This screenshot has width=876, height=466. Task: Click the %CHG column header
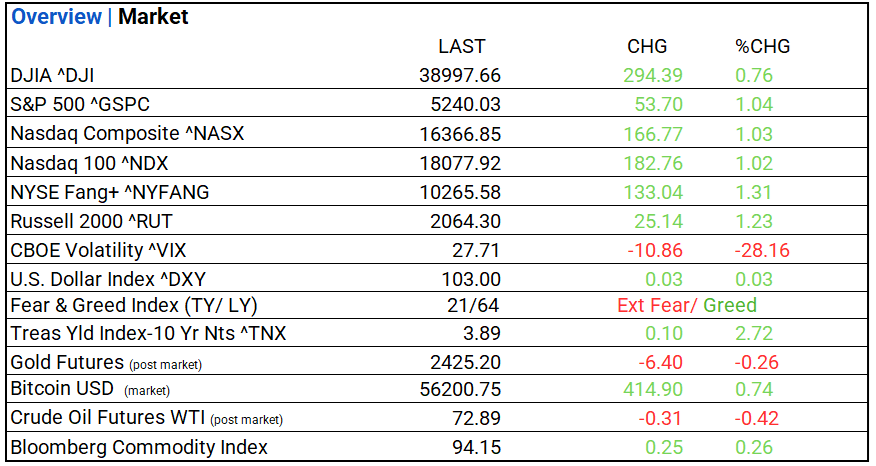pos(762,47)
